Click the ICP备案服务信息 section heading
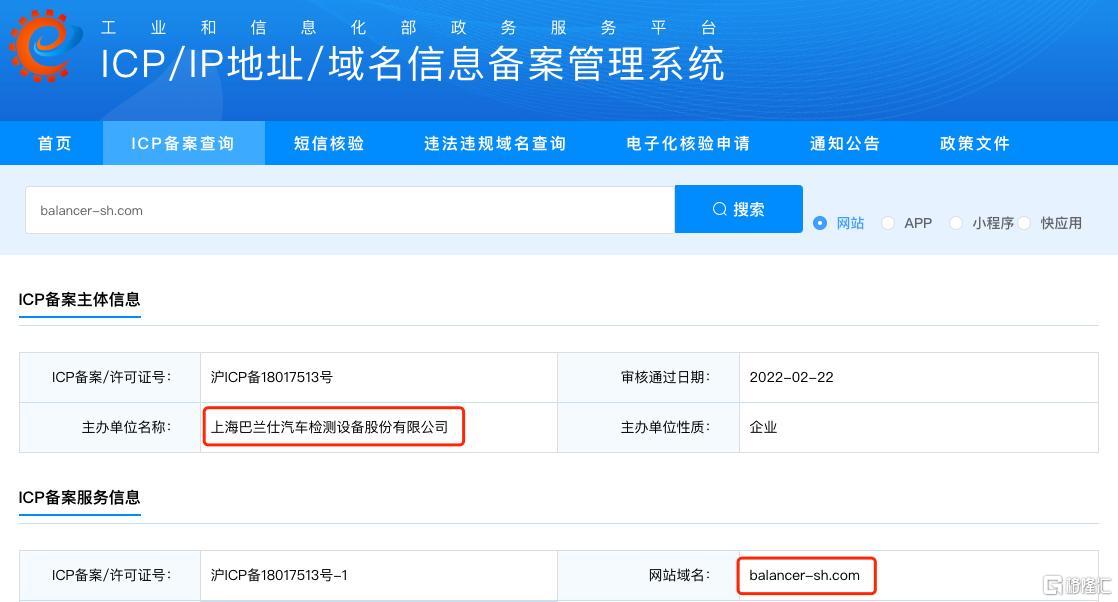The width and height of the screenshot is (1118, 602). [79, 497]
